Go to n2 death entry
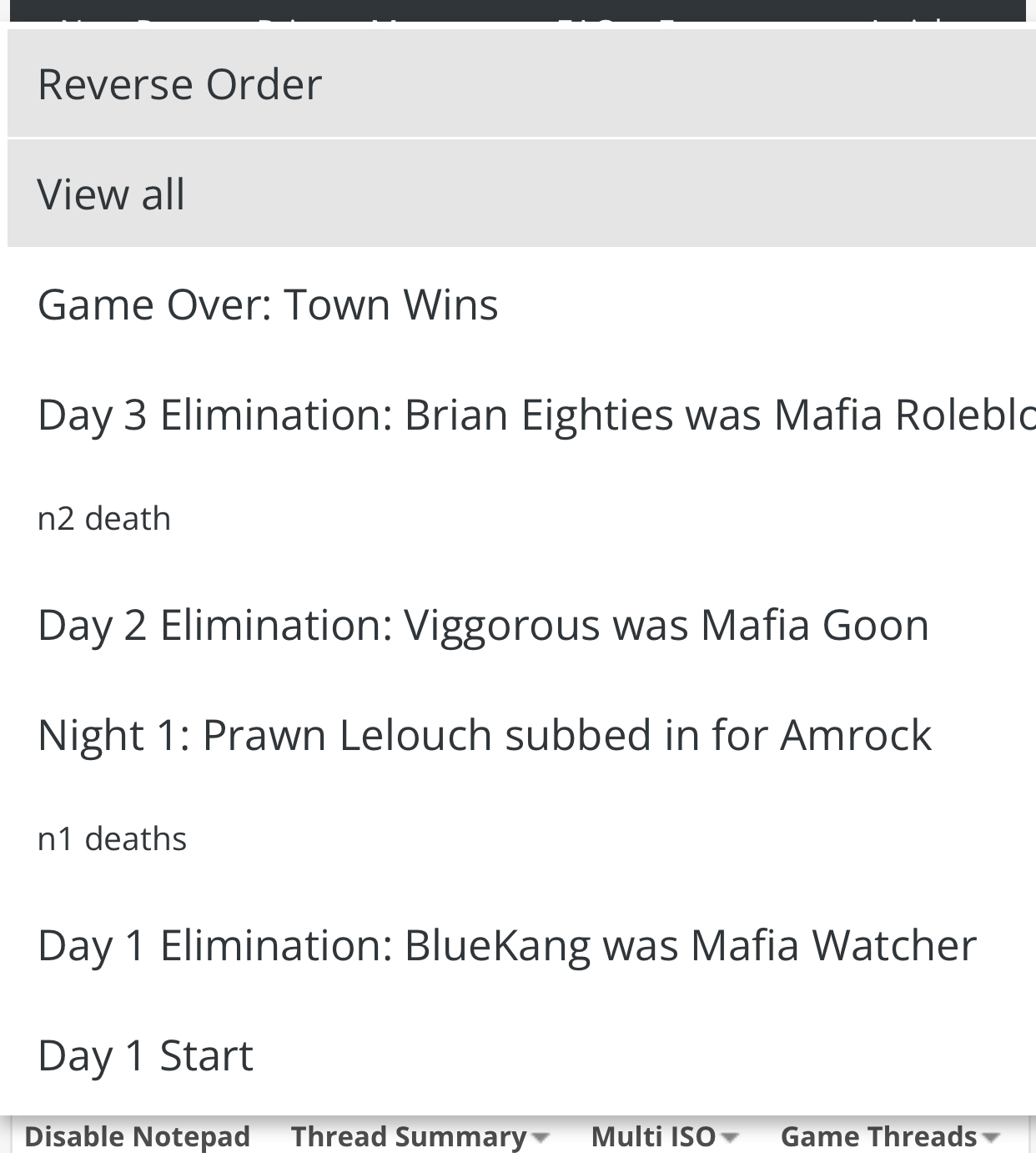The image size is (1036, 1153). tap(521, 518)
